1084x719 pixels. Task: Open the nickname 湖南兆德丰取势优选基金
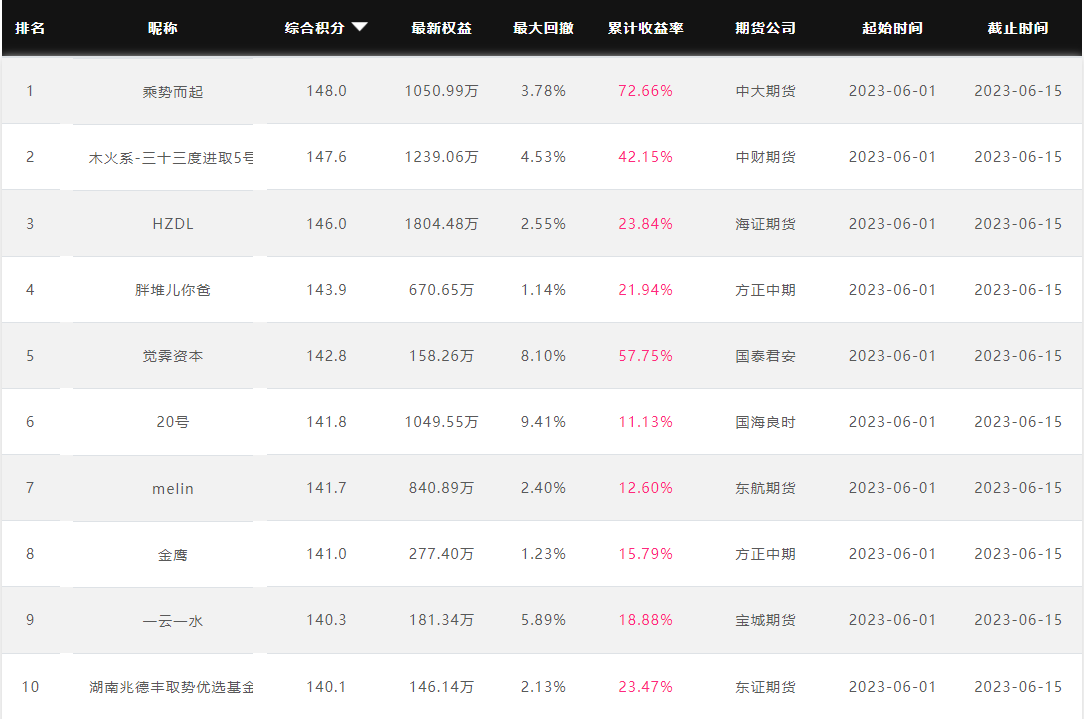171,687
